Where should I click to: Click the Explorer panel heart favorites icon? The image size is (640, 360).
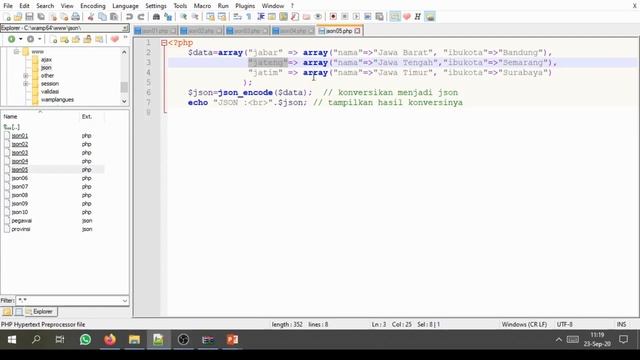tap(115, 39)
